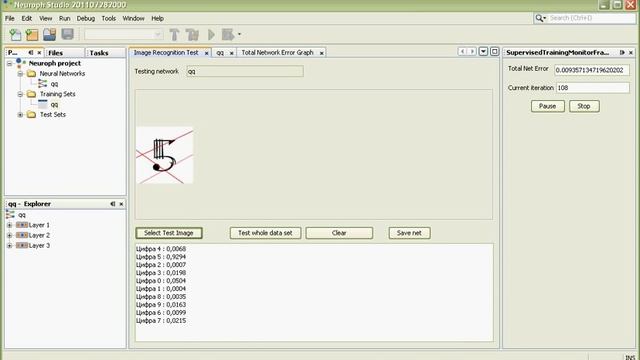The height and width of the screenshot is (360, 640).
Task: Pause the network training
Action: [548, 106]
